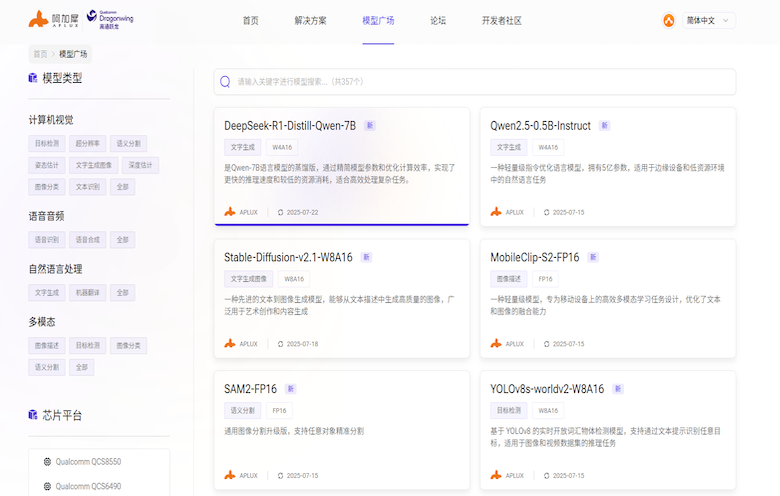Click the chip icon next to Qualcomm QCS6490

[x=47, y=486]
